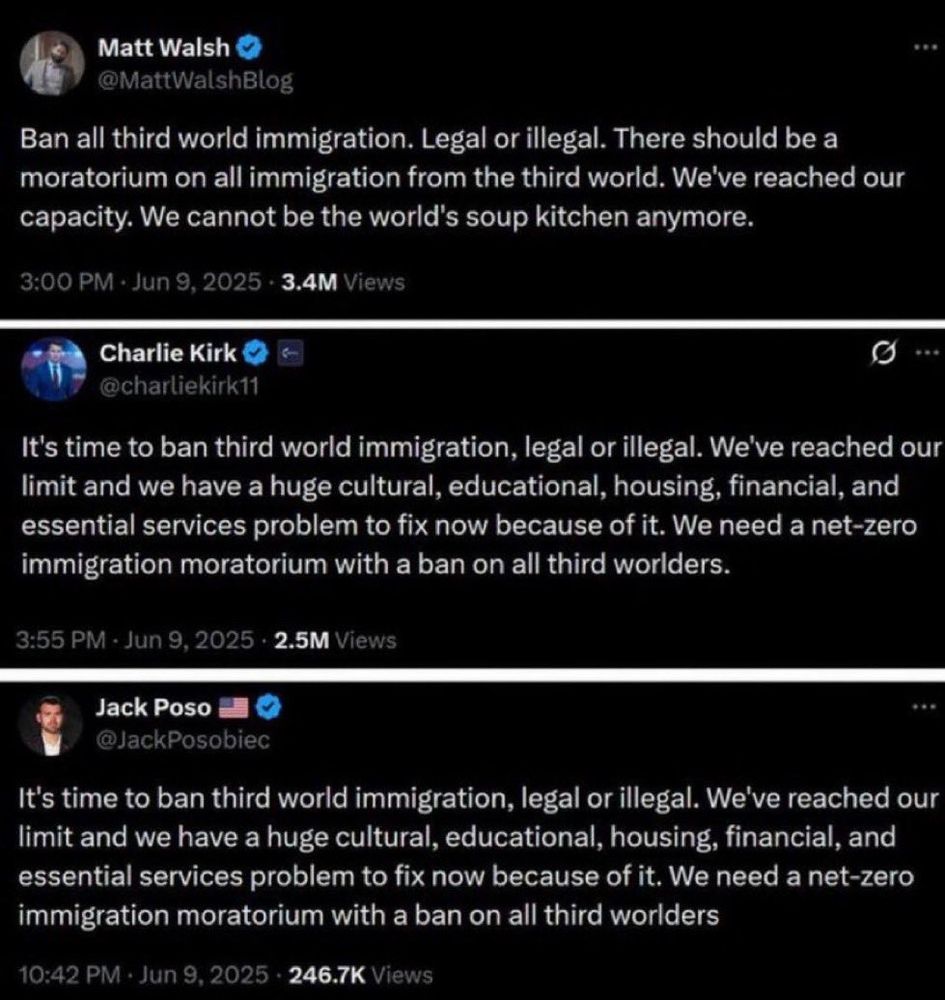Click Matt Walsh's tweet text body
The height and width of the screenshot is (1000, 945).
[x=465, y=177]
